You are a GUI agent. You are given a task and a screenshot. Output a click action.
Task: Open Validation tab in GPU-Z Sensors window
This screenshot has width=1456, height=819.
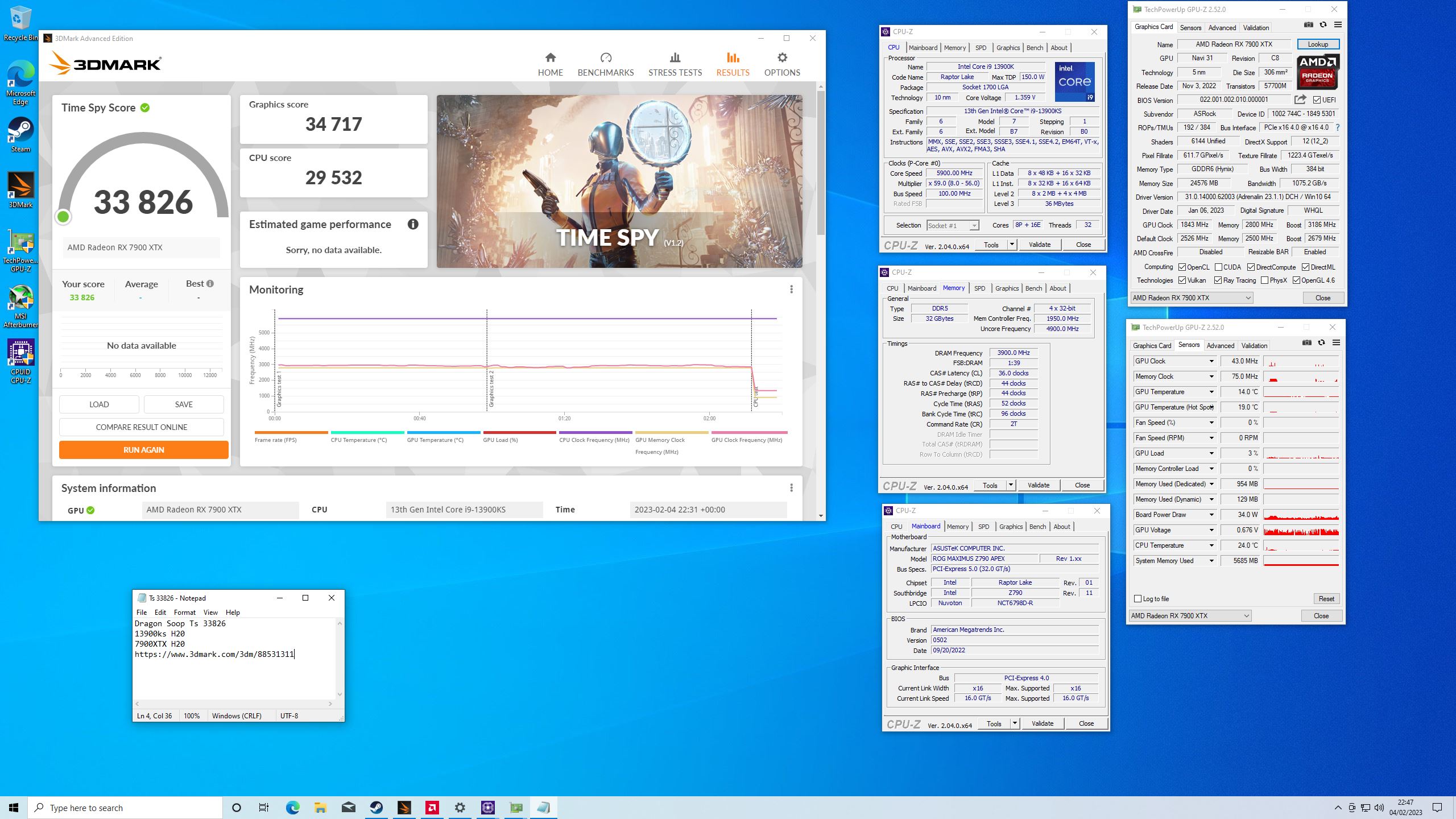coord(1254,345)
